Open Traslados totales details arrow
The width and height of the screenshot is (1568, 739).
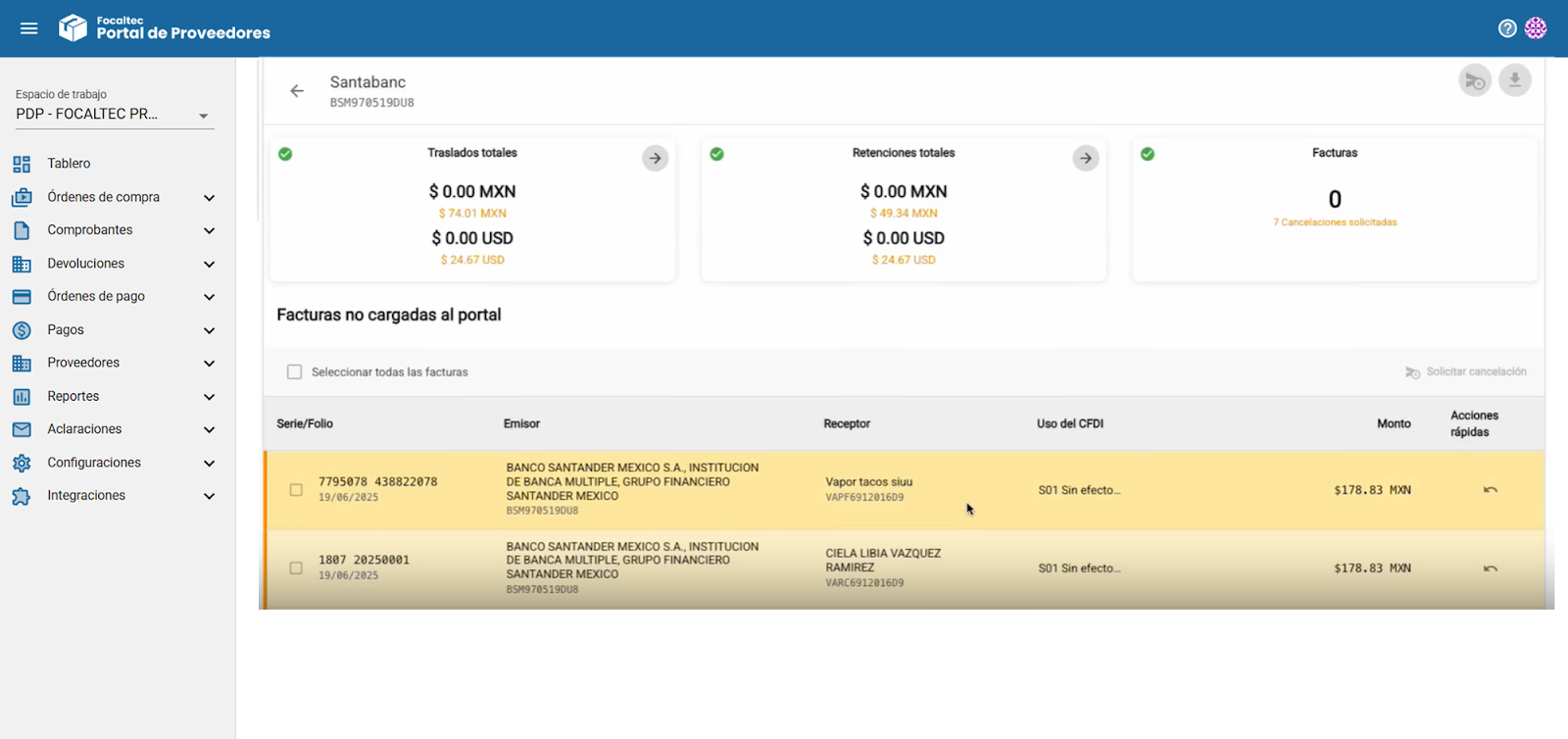coord(656,158)
